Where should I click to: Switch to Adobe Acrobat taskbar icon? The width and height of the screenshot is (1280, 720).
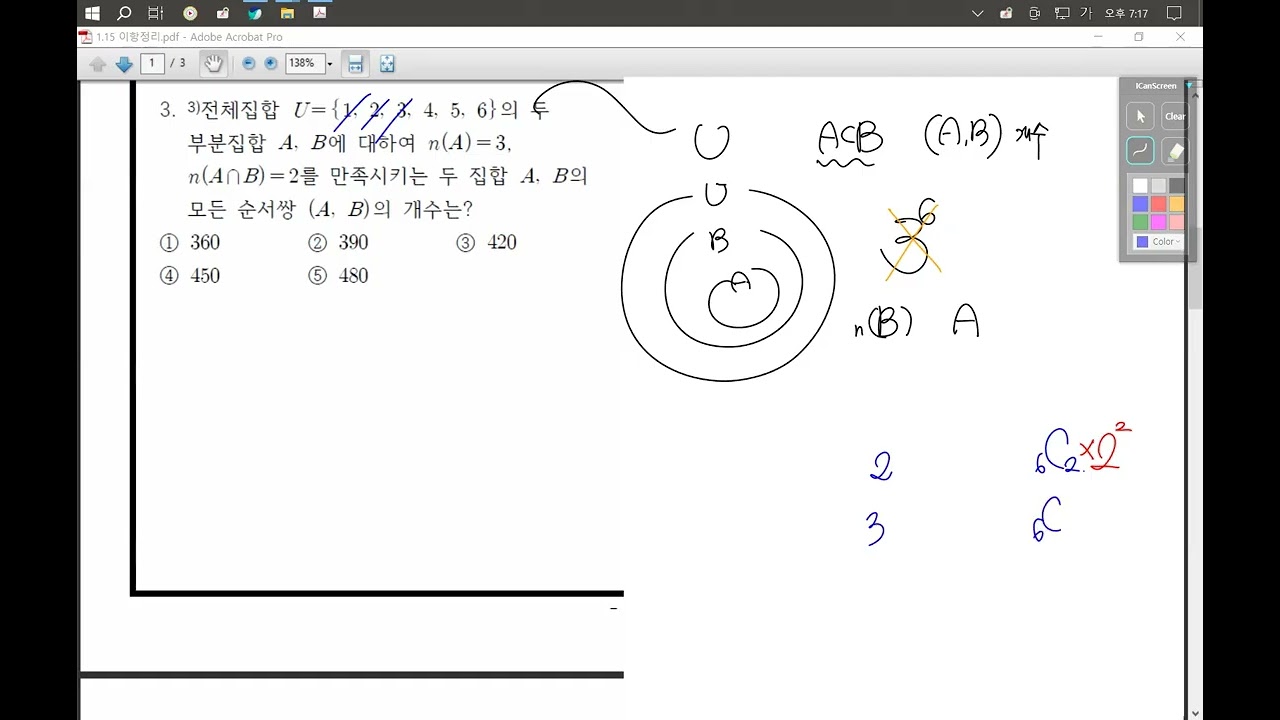[x=319, y=13]
